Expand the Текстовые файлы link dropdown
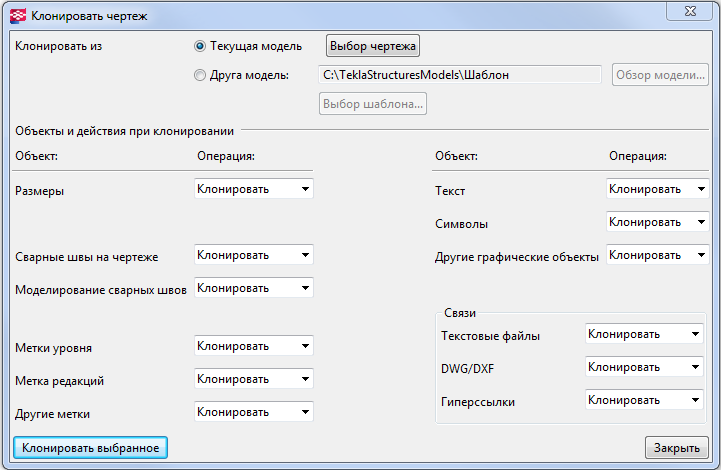721x470 pixels. (x=643, y=334)
